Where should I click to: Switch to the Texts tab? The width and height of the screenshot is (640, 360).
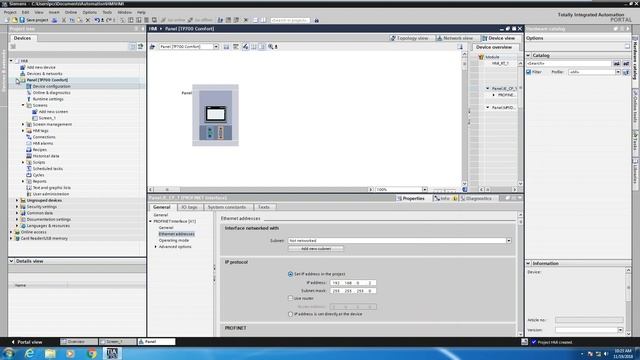click(264, 207)
